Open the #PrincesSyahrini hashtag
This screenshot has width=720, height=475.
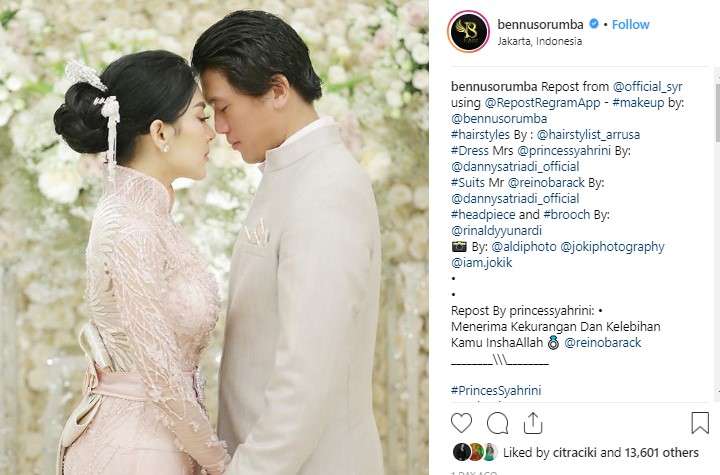(496, 391)
